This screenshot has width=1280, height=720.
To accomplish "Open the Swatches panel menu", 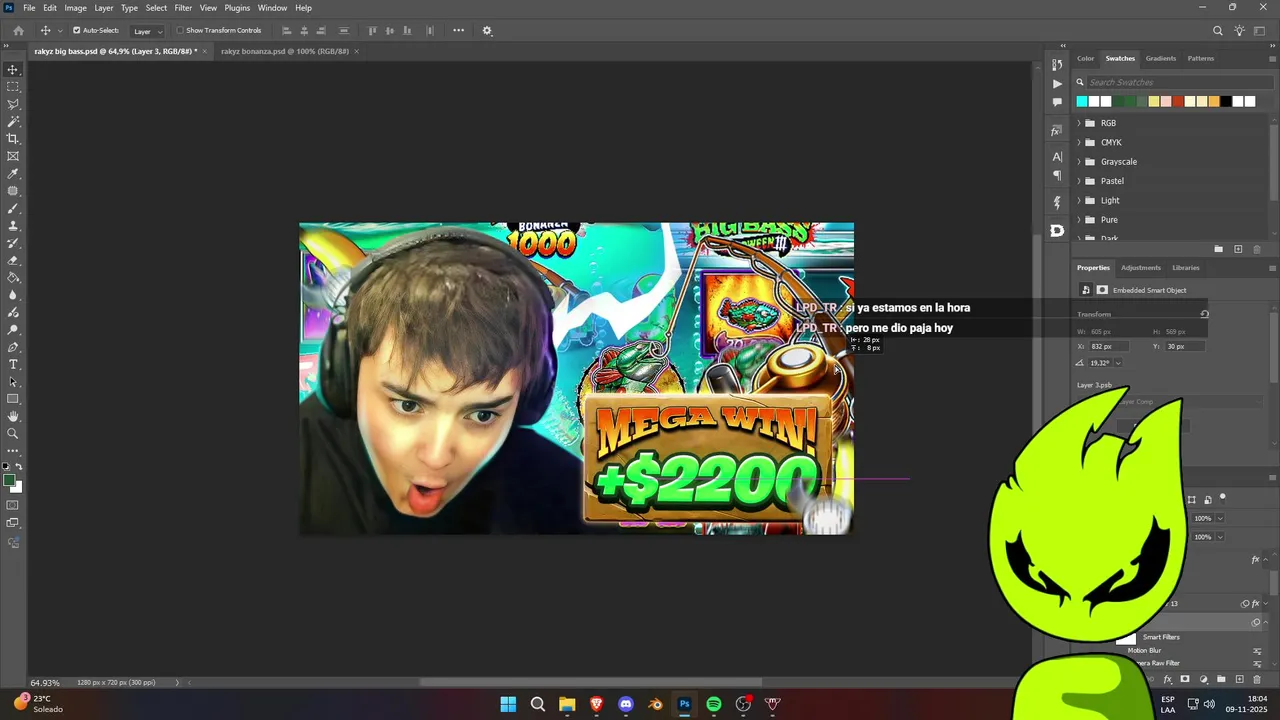I will pyautogui.click(x=1272, y=59).
